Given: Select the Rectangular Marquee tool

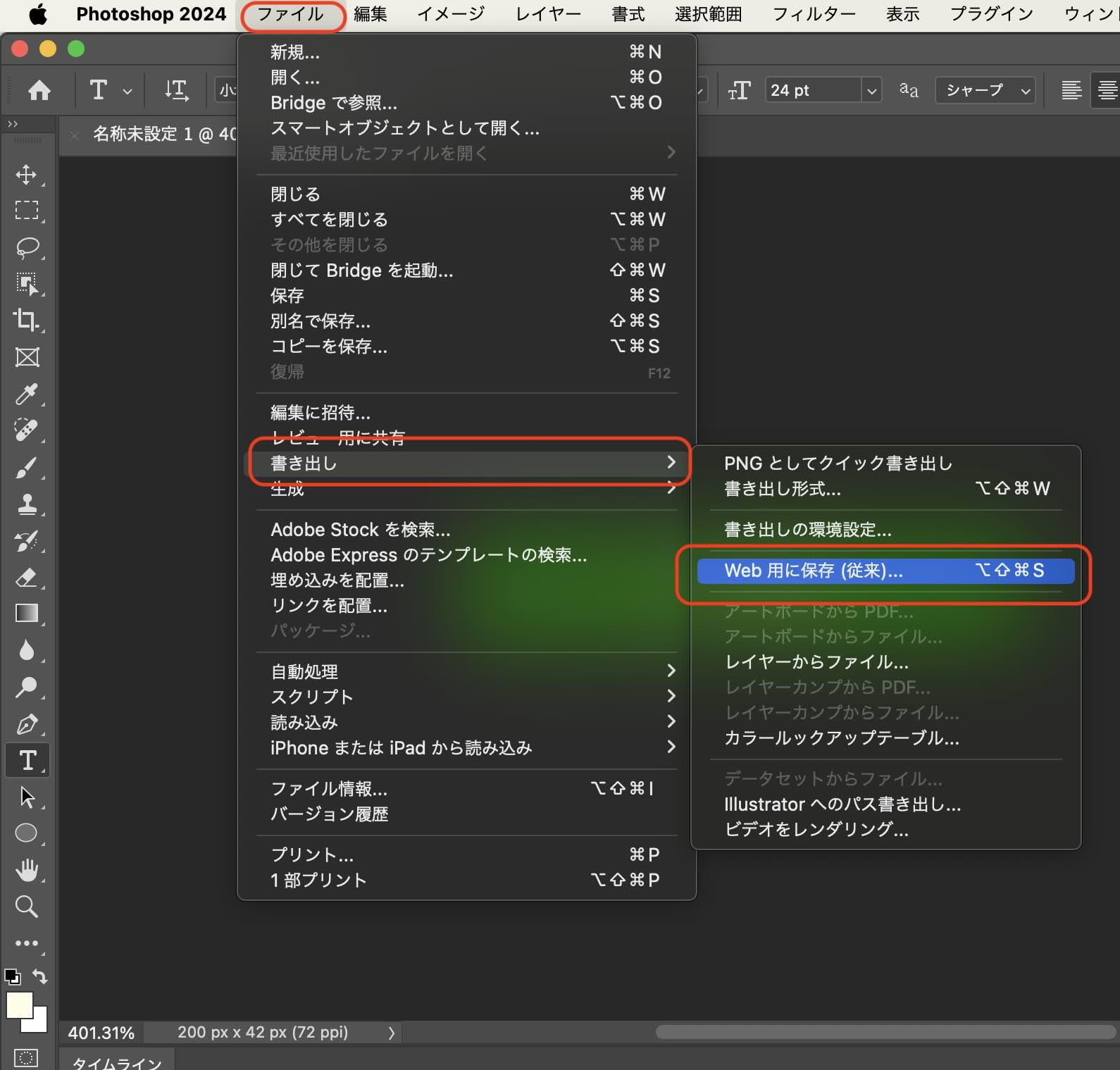Looking at the screenshot, I should pyautogui.click(x=27, y=211).
